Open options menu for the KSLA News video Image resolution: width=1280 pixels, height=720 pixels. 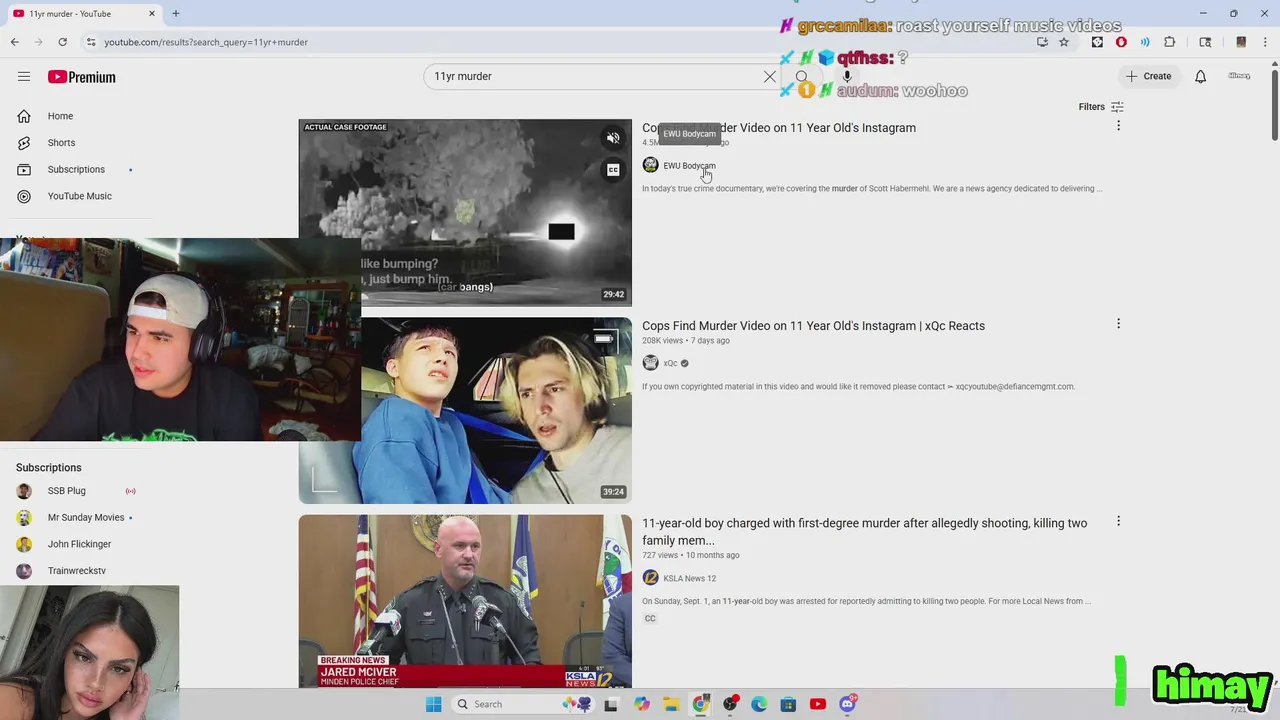[x=1118, y=521]
